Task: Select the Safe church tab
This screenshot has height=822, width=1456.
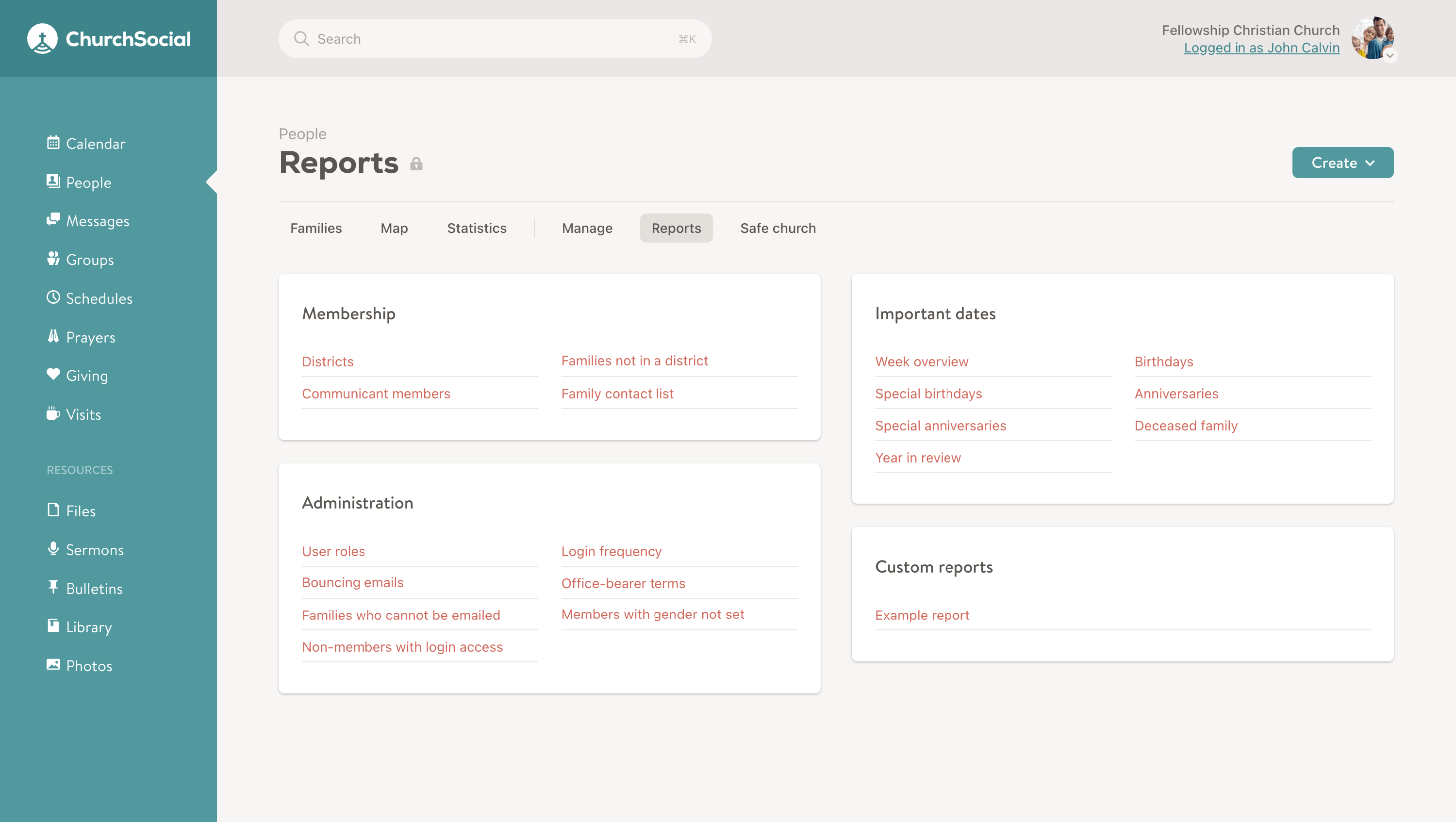Action: [x=778, y=228]
